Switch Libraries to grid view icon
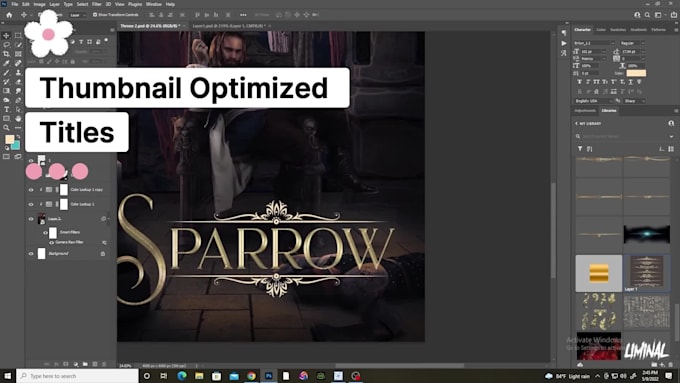The height and width of the screenshot is (383, 680). (671, 149)
